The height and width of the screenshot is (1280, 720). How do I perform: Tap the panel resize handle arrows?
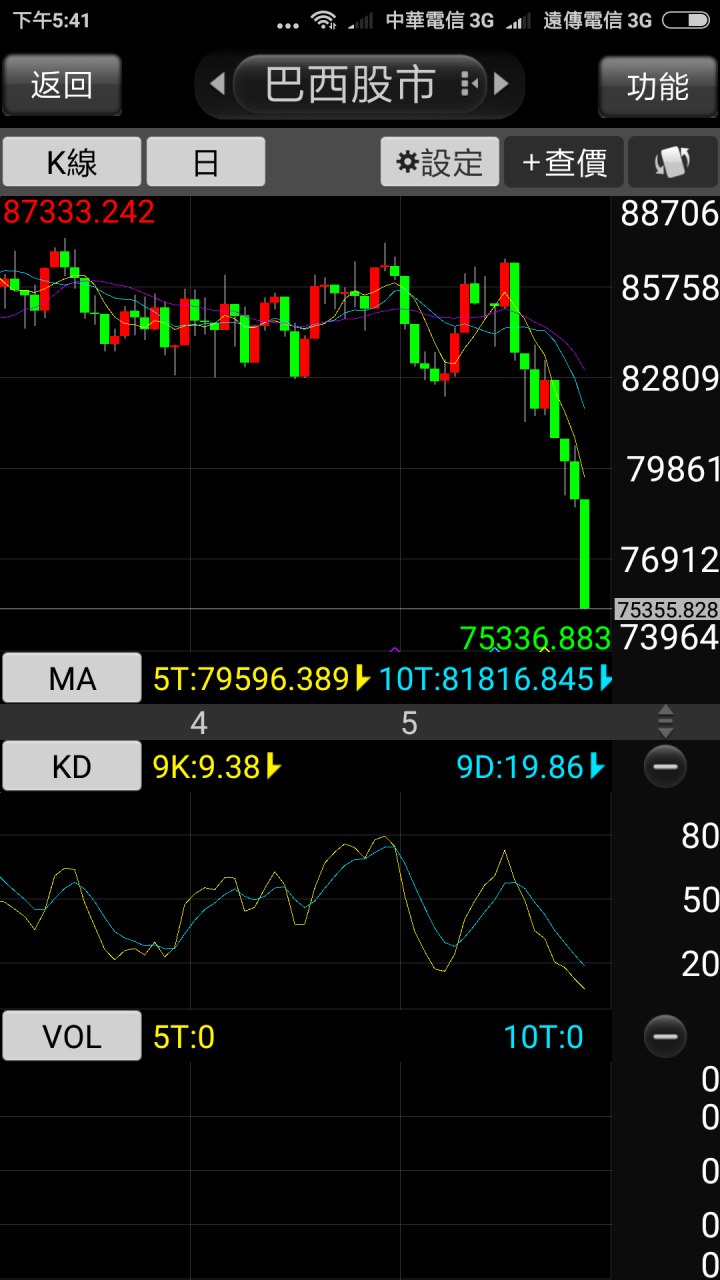tap(665, 721)
